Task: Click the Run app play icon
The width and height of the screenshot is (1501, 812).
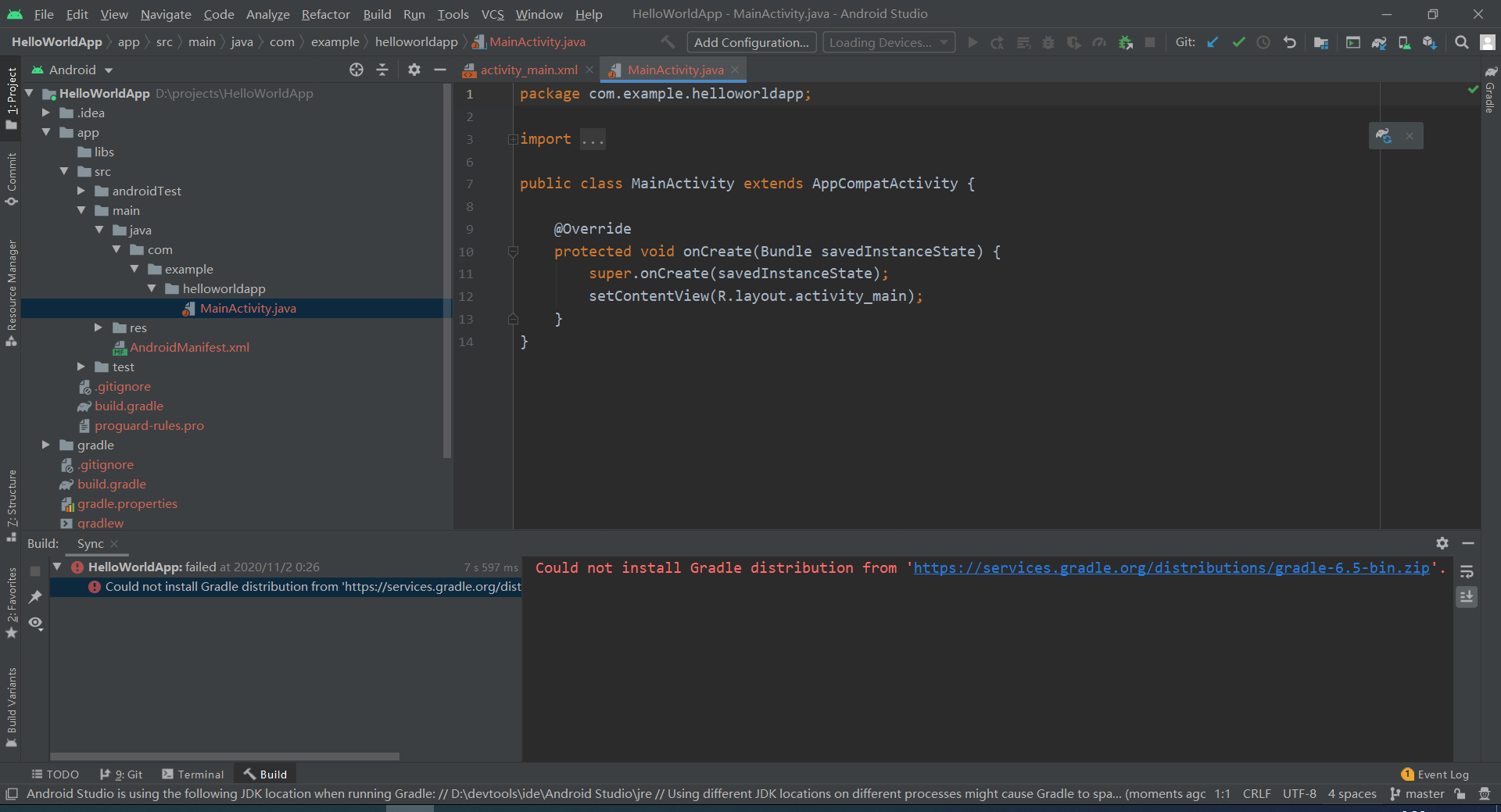Action: point(973,42)
